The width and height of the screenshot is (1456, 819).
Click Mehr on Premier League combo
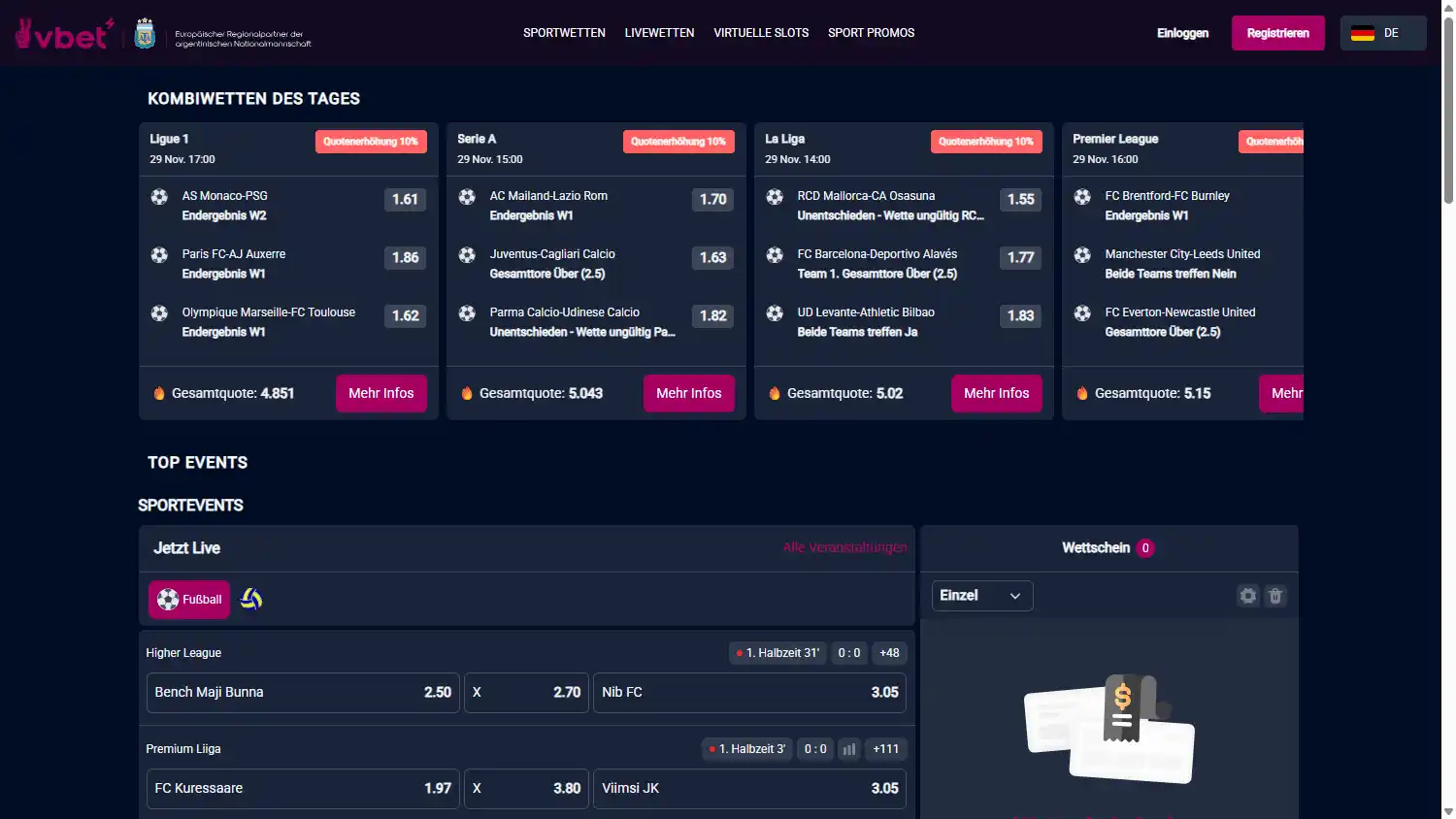point(1281,393)
